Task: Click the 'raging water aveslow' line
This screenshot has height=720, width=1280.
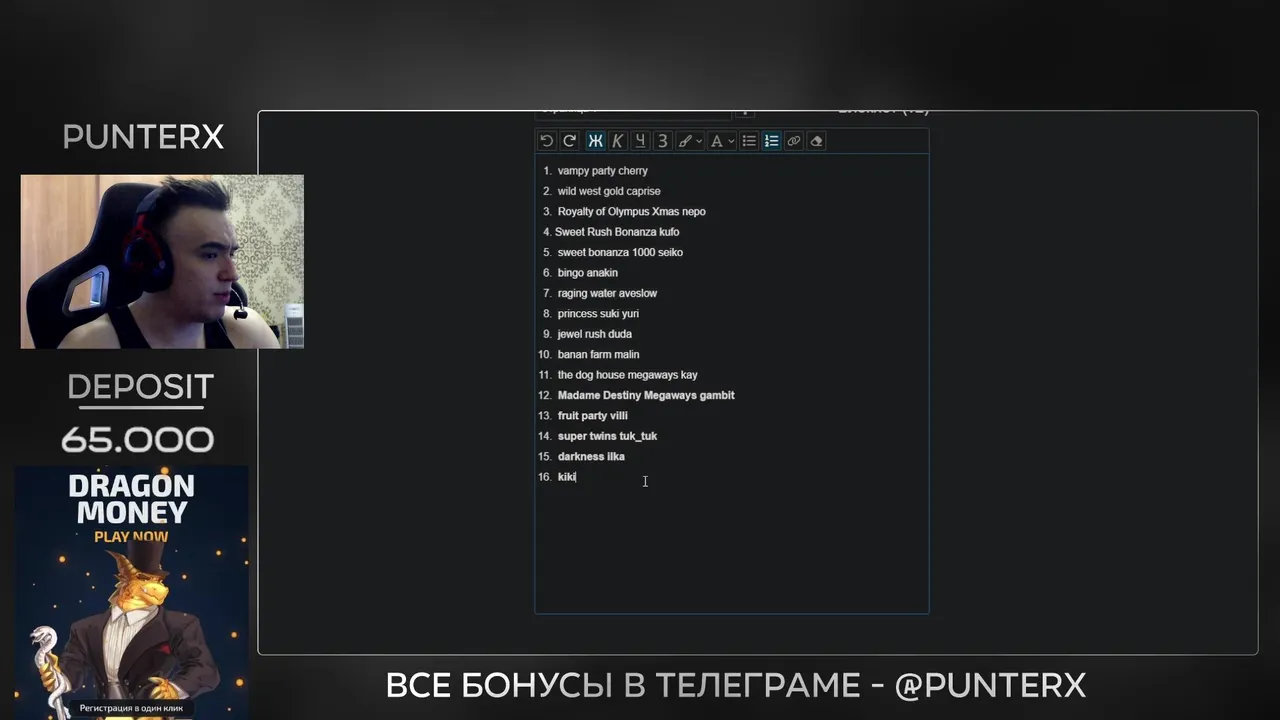Action: pyautogui.click(x=607, y=294)
